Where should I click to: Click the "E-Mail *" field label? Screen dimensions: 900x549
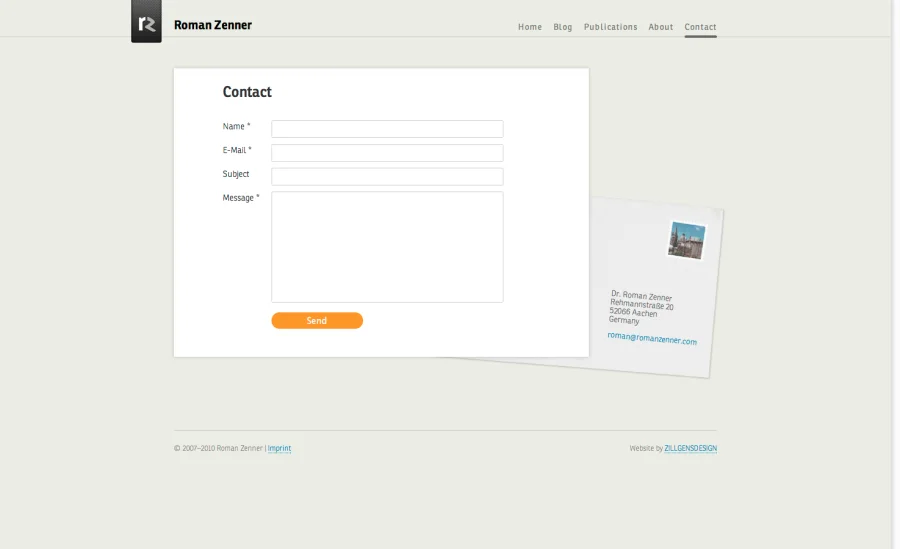pyautogui.click(x=237, y=150)
